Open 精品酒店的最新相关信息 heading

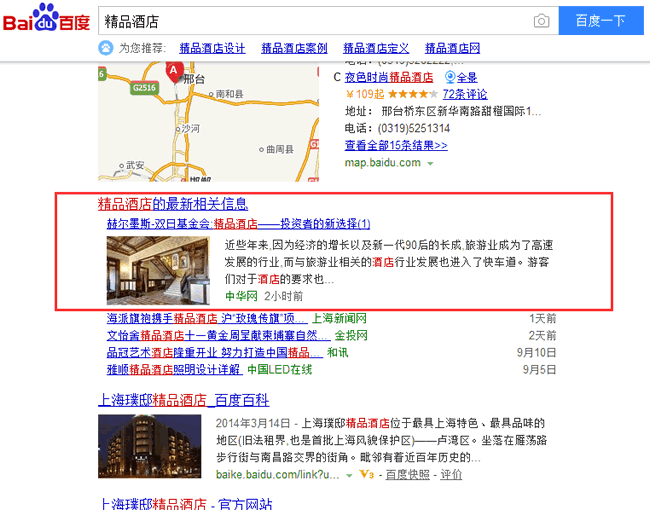pyautogui.click(x=173, y=204)
